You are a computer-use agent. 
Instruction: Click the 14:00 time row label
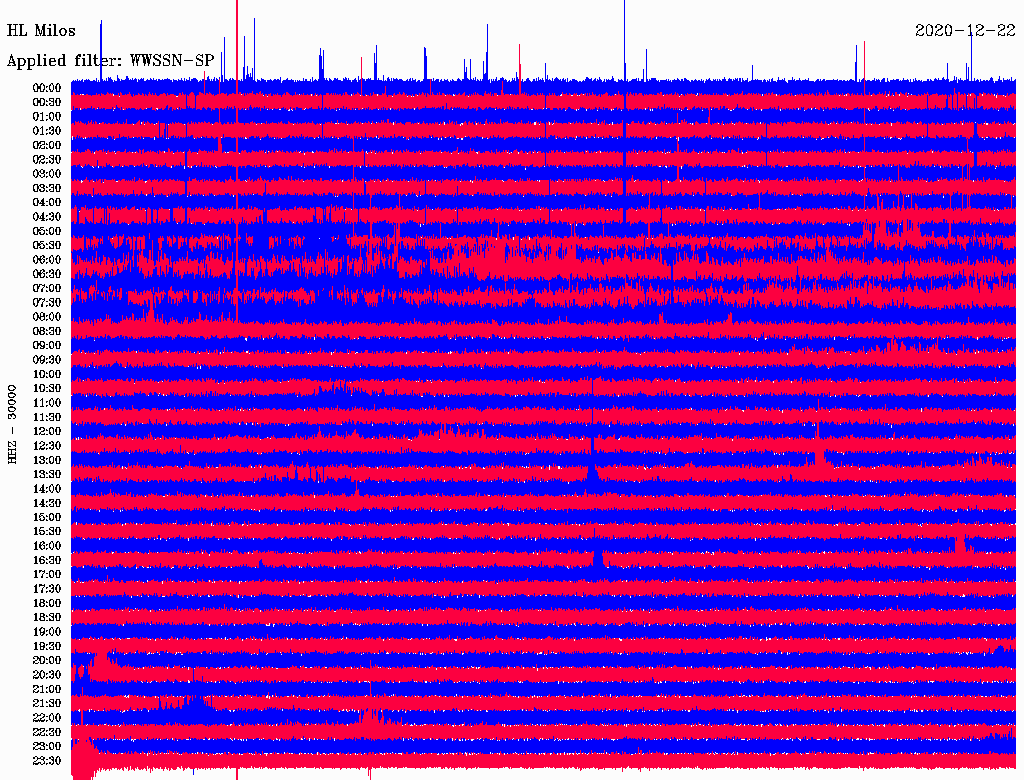coord(47,489)
